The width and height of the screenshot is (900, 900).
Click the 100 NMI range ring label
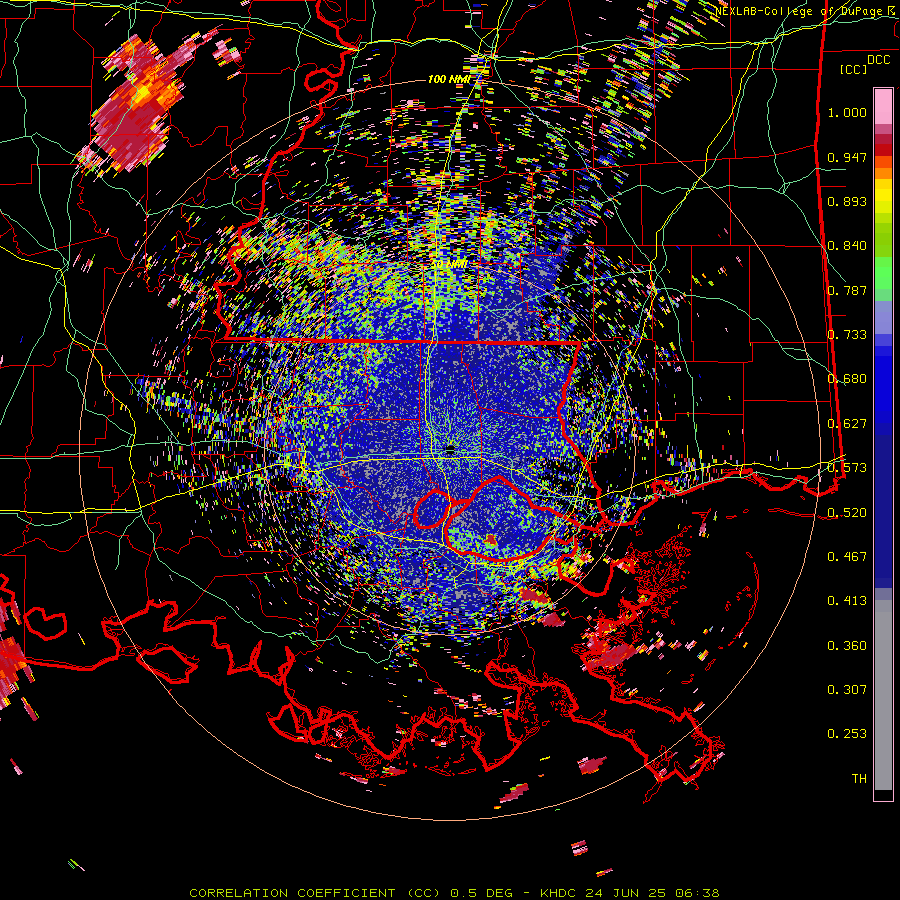[449, 79]
